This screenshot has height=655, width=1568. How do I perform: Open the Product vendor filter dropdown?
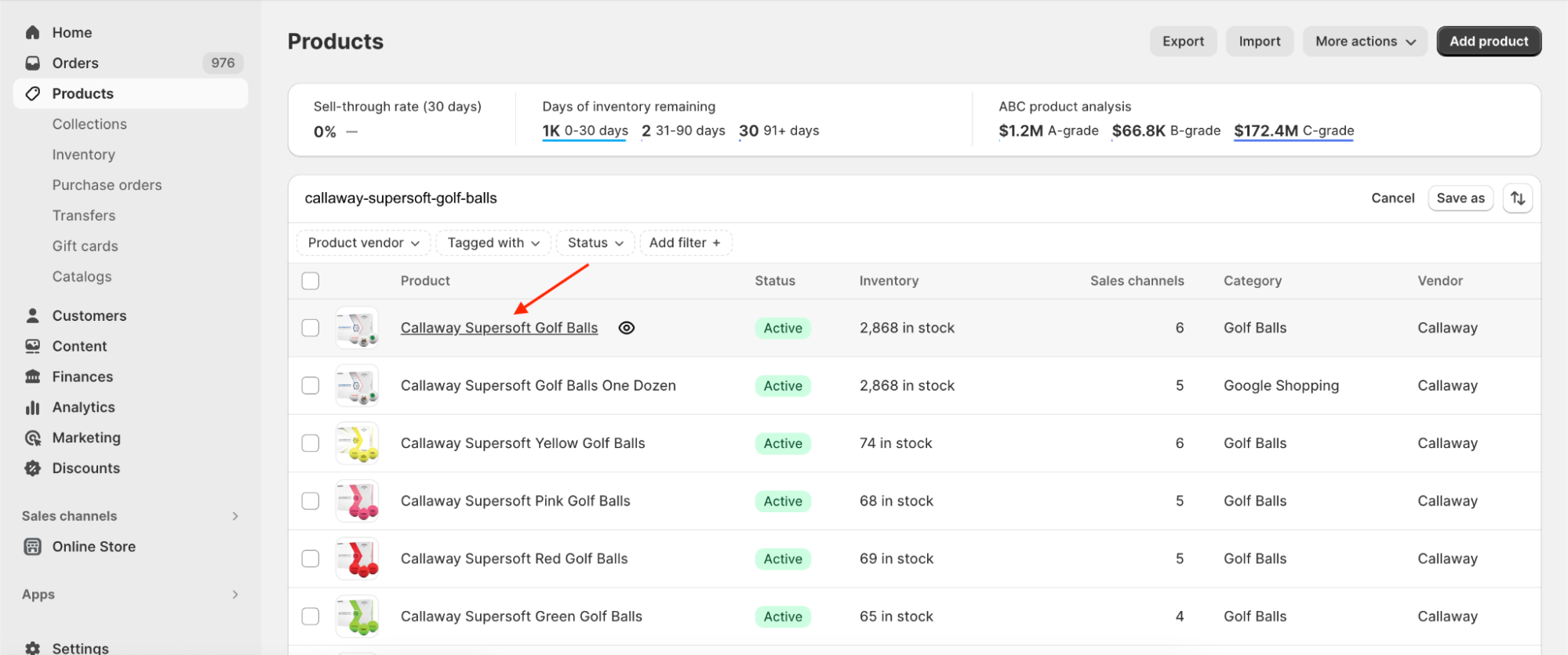(363, 243)
